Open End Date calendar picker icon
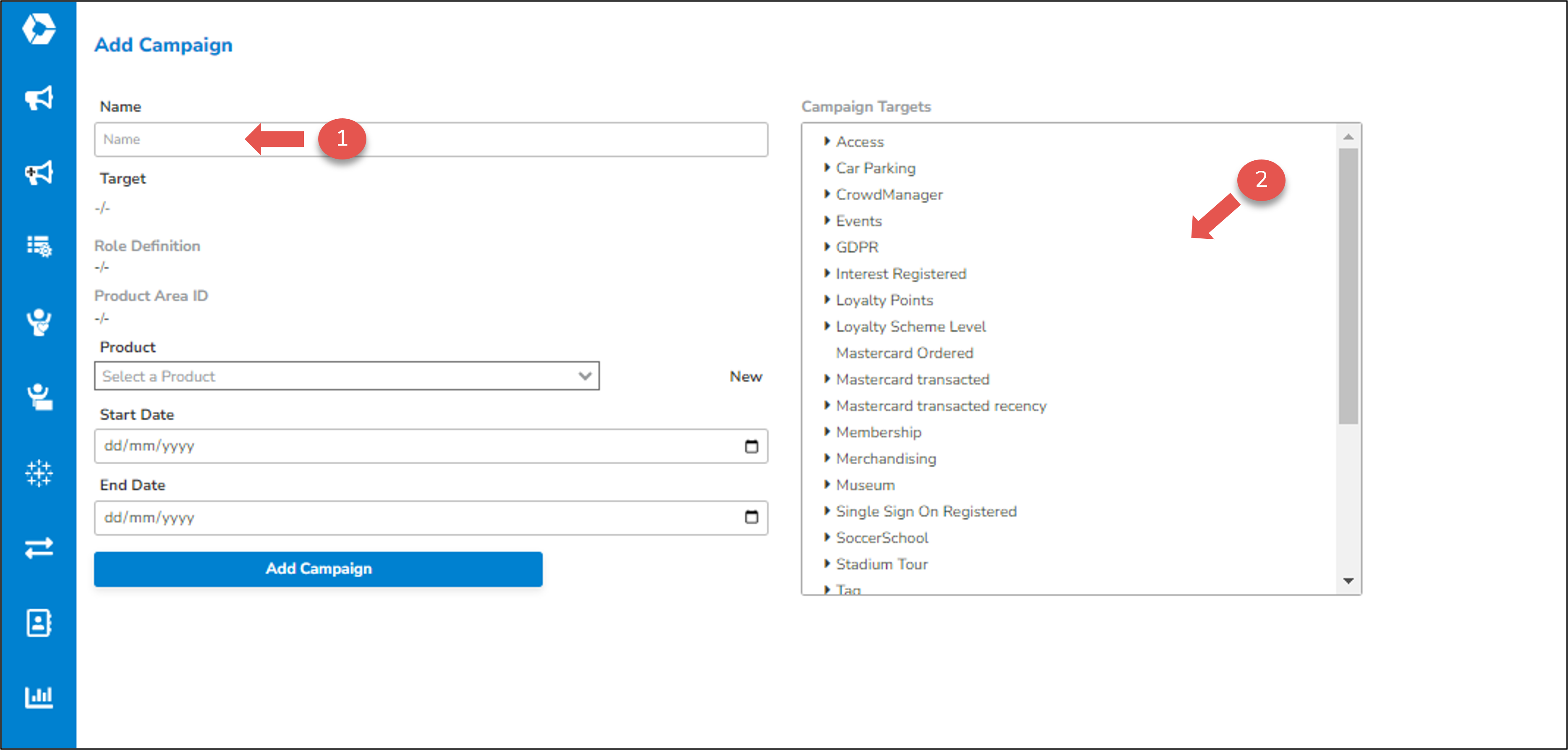Viewport: 1568px width, 750px height. (751, 517)
